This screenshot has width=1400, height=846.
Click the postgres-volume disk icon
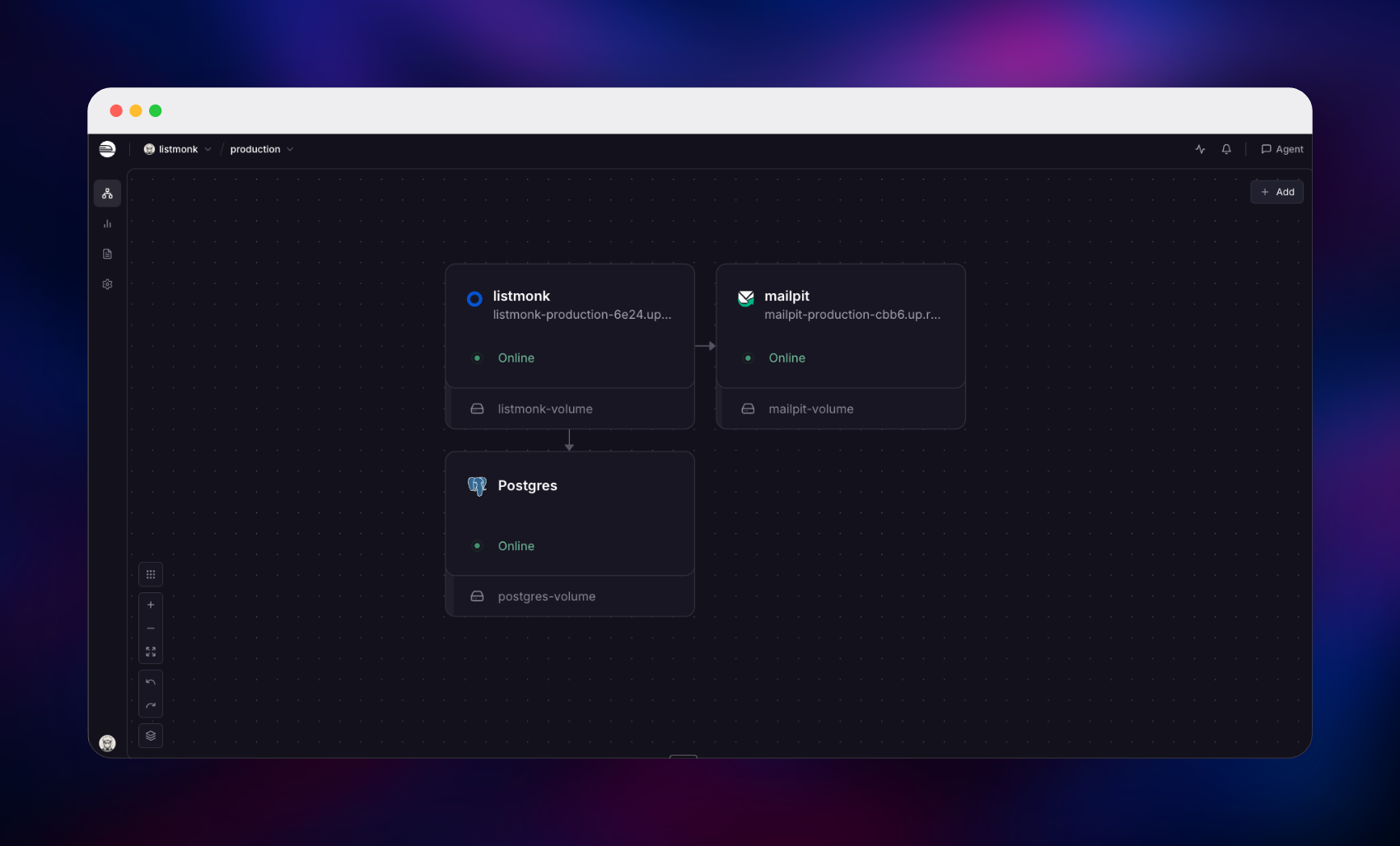pos(477,596)
